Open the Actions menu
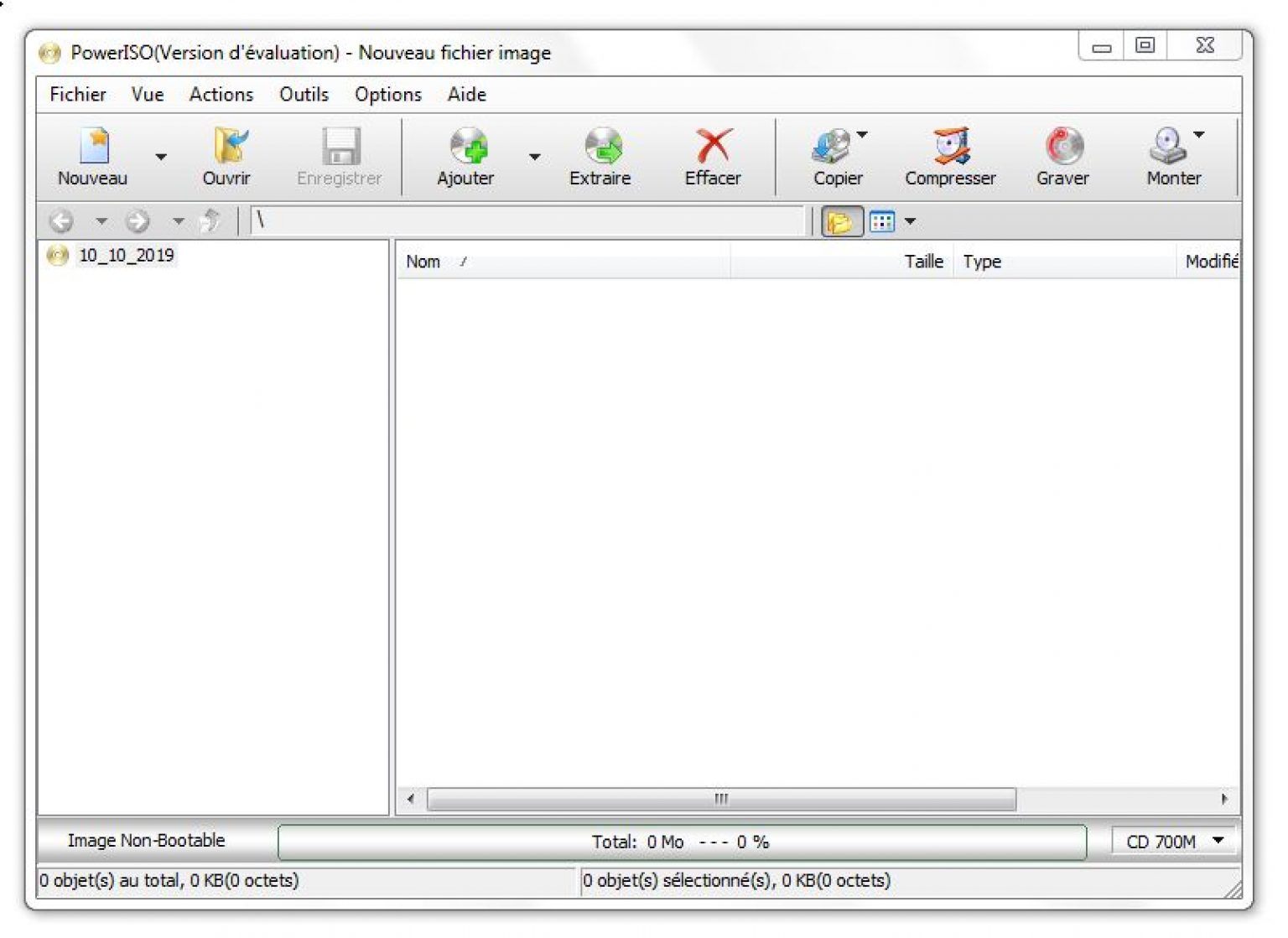 221,95
